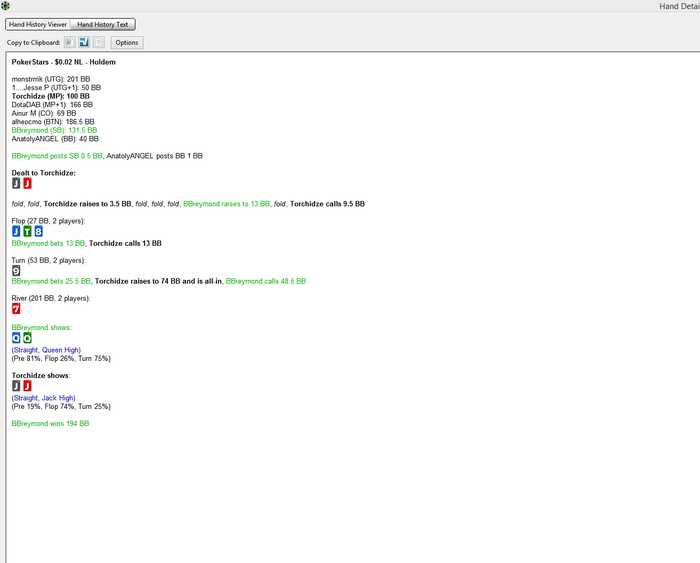Click the Torchidze (MP) 100 BB line
Viewport: 700px width, 563px height.
[50, 96]
